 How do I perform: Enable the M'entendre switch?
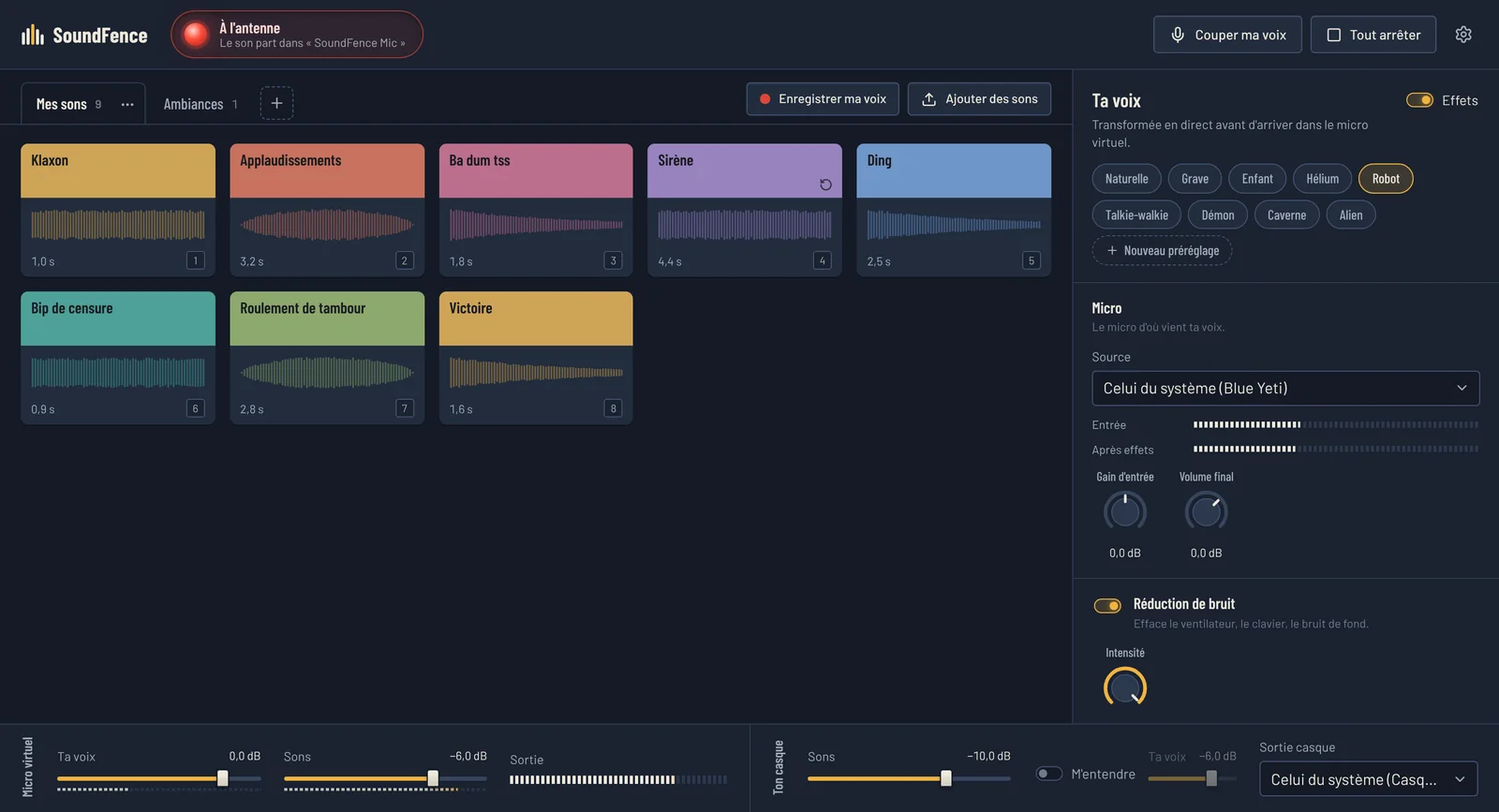coord(1049,774)
